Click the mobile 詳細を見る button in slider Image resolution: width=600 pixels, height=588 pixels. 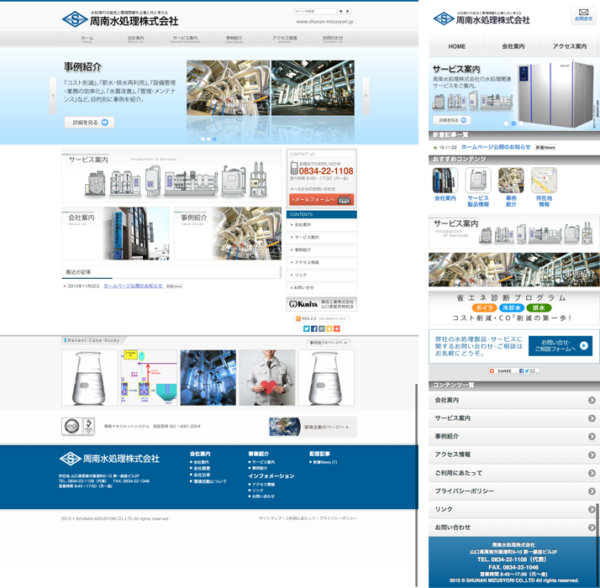click(x=452, y=120)
